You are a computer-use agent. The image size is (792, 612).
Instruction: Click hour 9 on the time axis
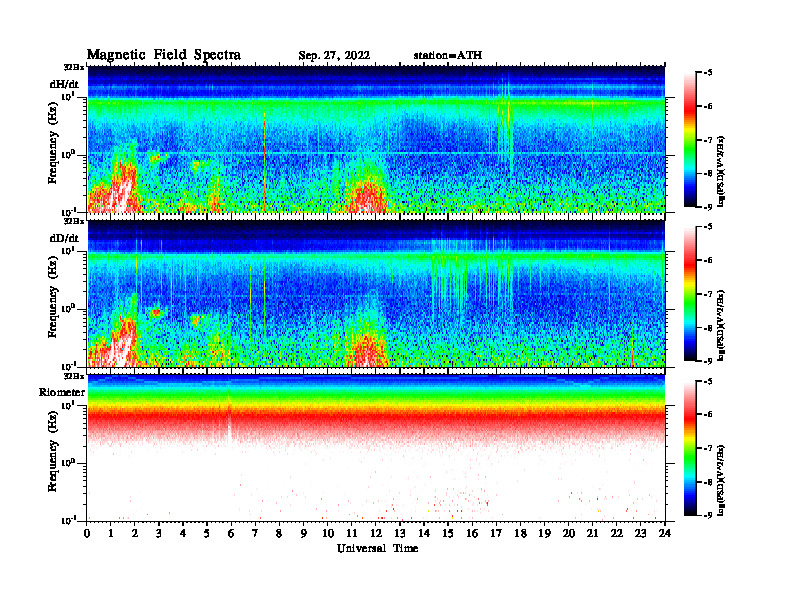pos(304,534)
